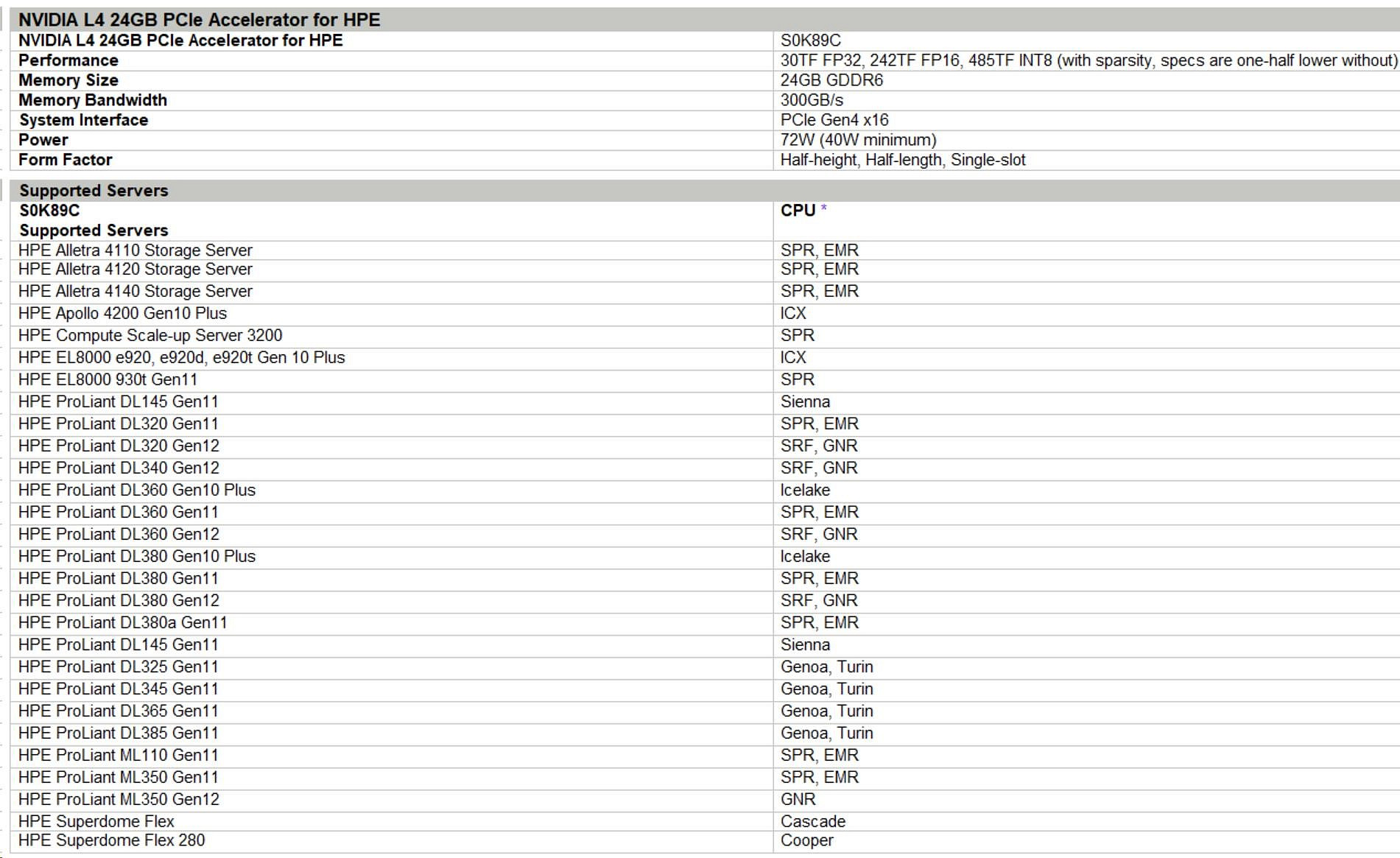Viewport: 1400px width, 858px height.
Task: Click HPE Apollo 4200 Gen10 Plus entry
Action: tap(122, 314)
